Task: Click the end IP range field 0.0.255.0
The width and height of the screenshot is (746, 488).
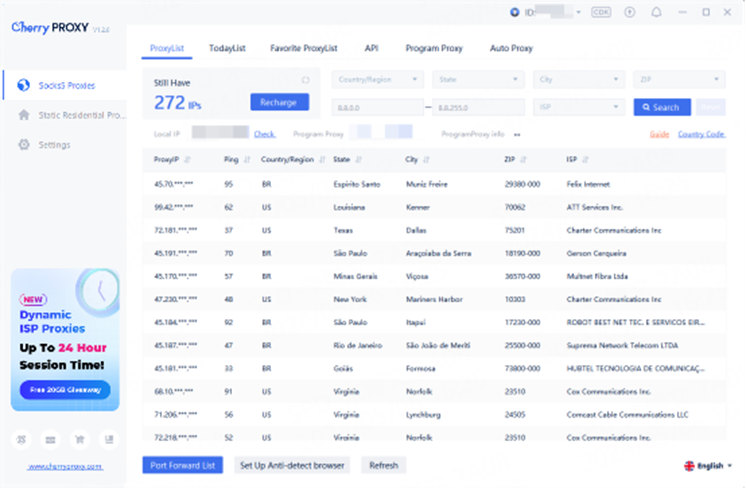Action: click(x=479, y=107)
